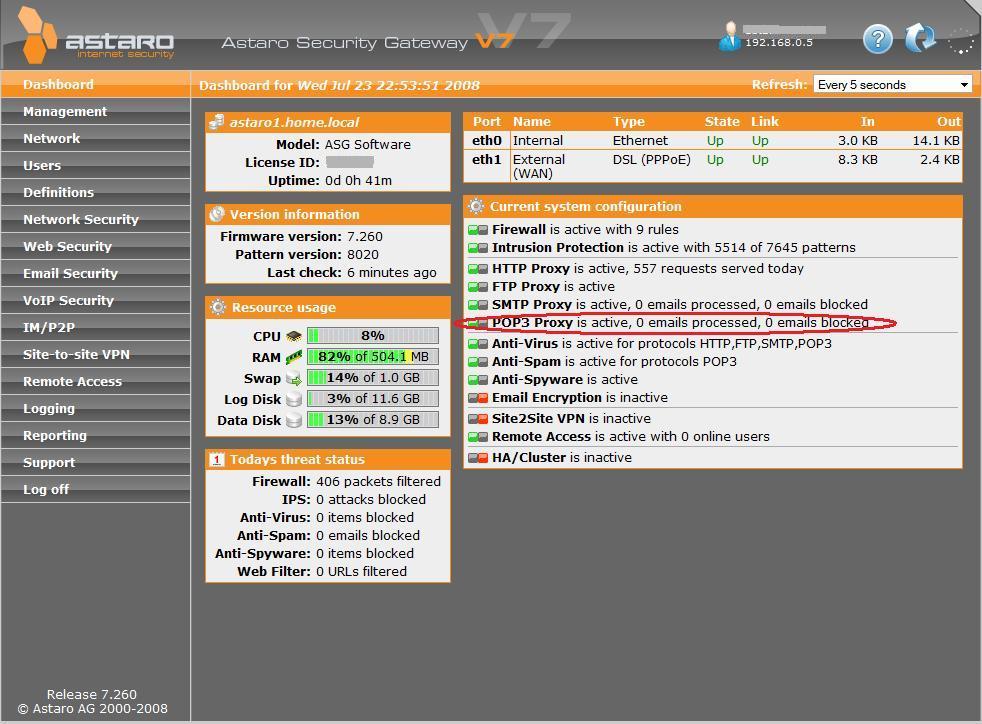982x724 pixels.
Task: Click the POP3 Proxy link
Action: [532, 323]
